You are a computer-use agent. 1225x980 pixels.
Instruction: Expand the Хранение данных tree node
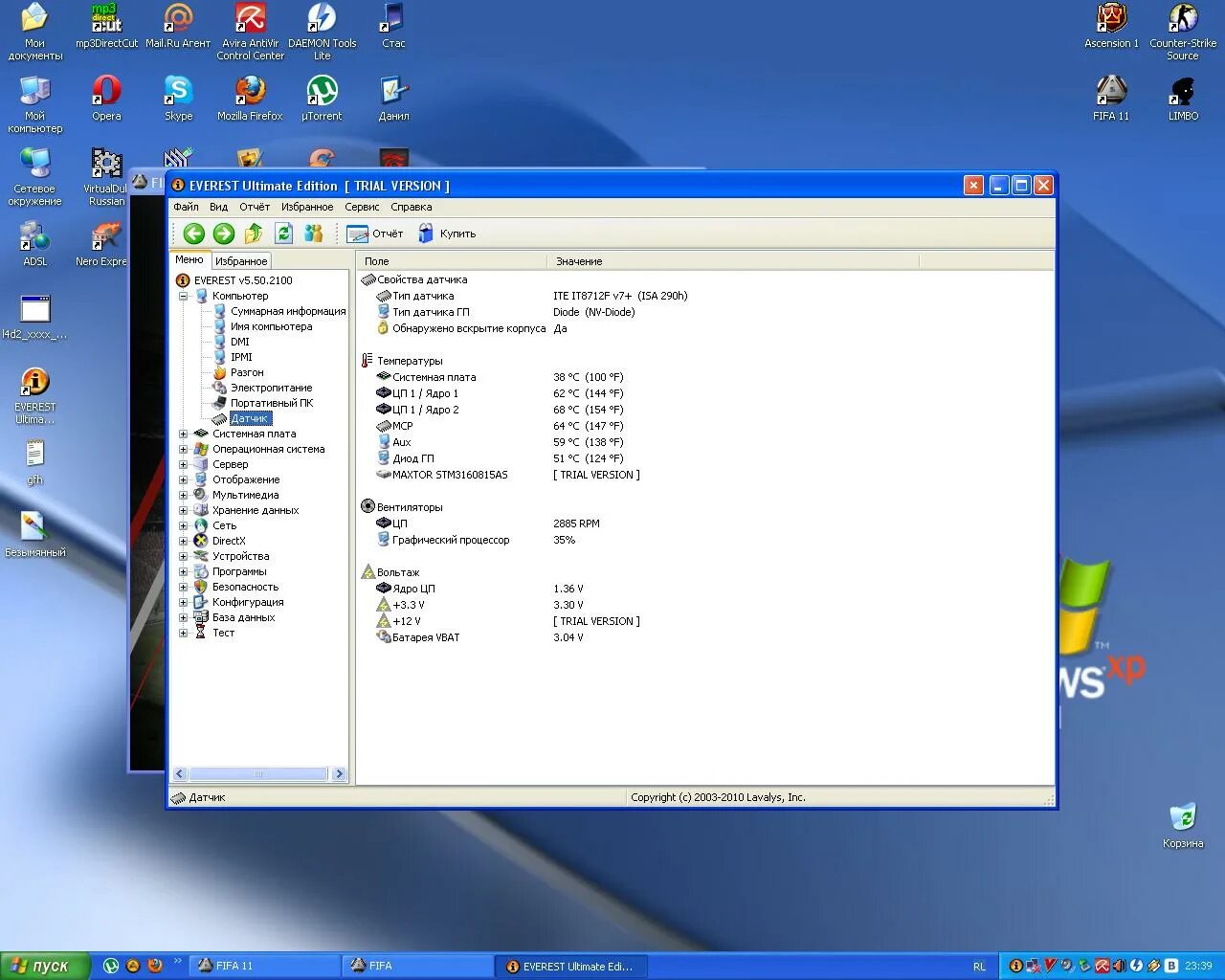(x=184, y=510)
